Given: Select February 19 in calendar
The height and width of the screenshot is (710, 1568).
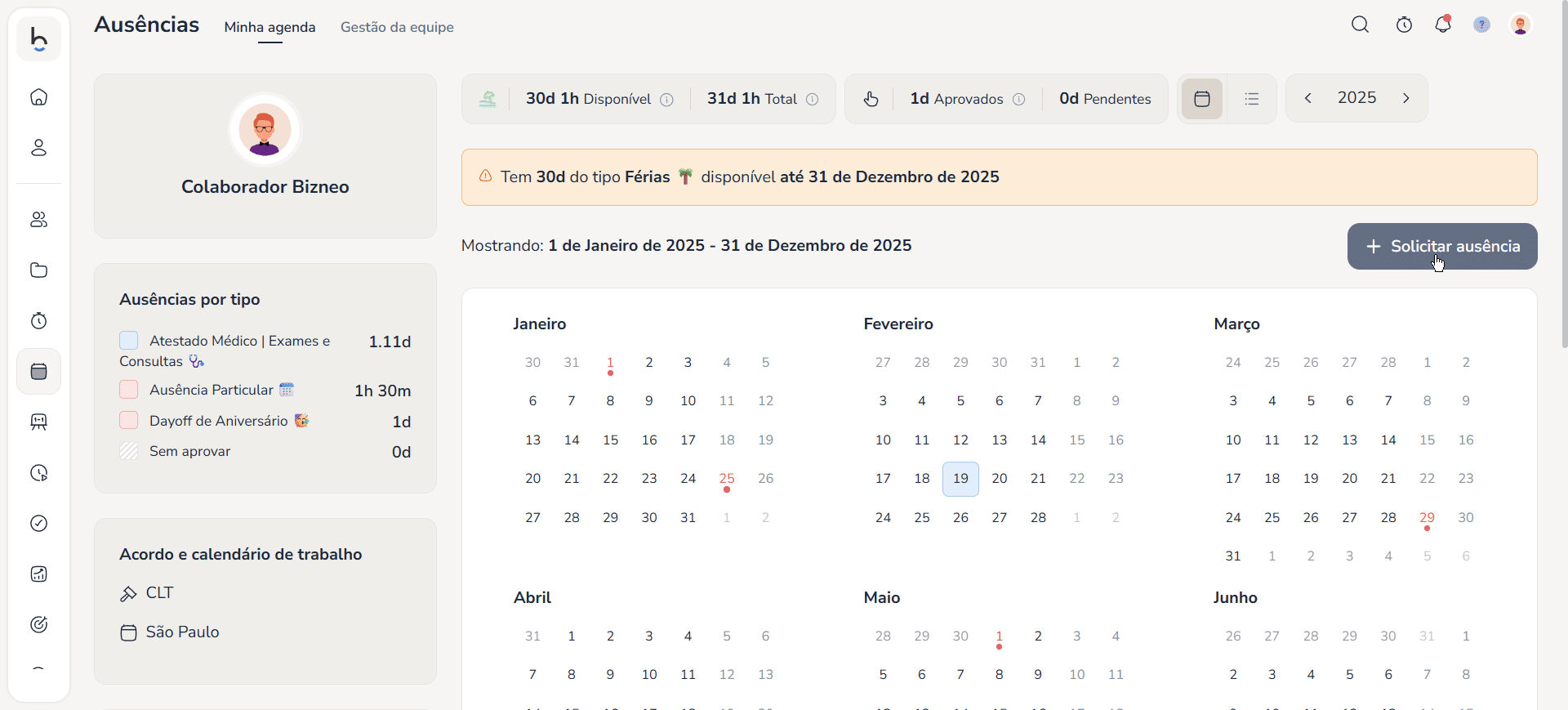Looking at the screenshot, I should [960, 479].
